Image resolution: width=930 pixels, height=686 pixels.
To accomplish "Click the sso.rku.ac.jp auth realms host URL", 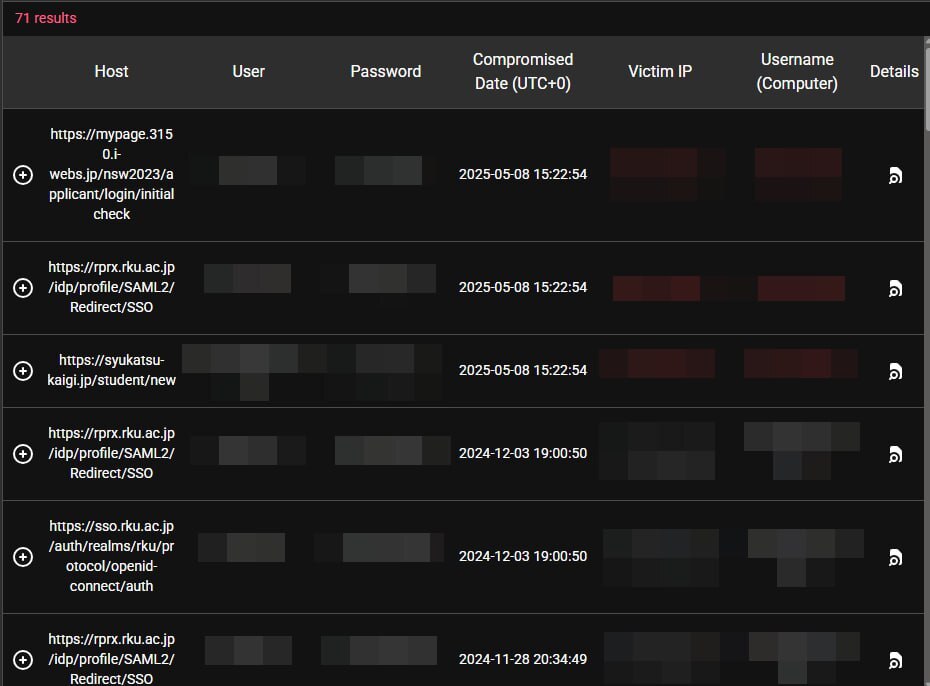I will (x=111, y=556).
